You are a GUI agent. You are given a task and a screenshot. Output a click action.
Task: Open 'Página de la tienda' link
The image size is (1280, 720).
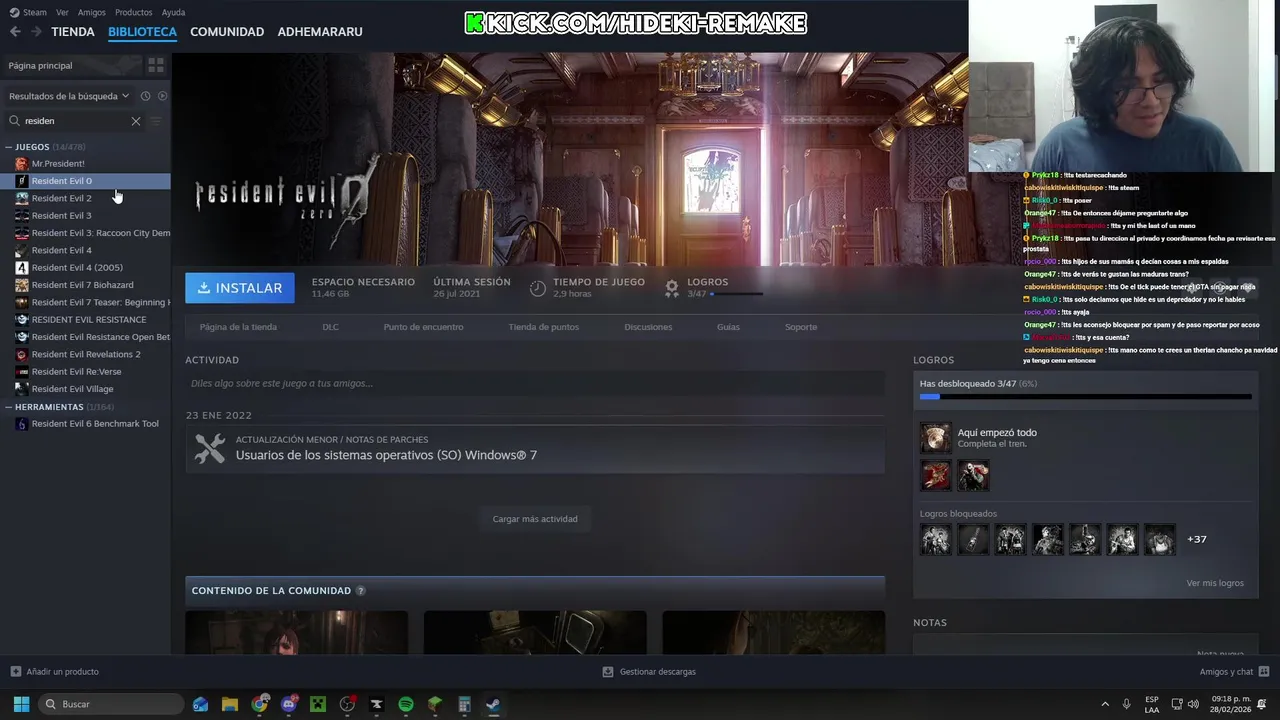pos(238,327)
